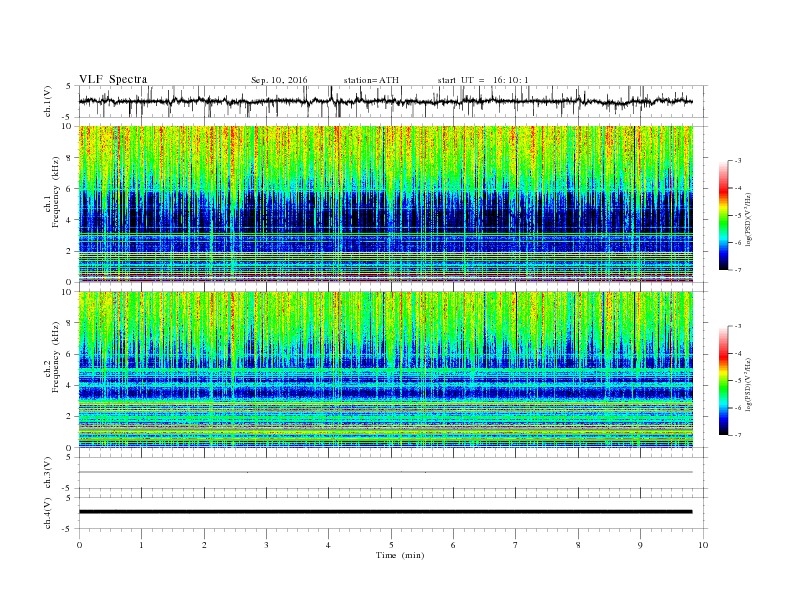The image size is (792, 612).
Task: Click time axis tick label "7"
Action: coord(516,545)
